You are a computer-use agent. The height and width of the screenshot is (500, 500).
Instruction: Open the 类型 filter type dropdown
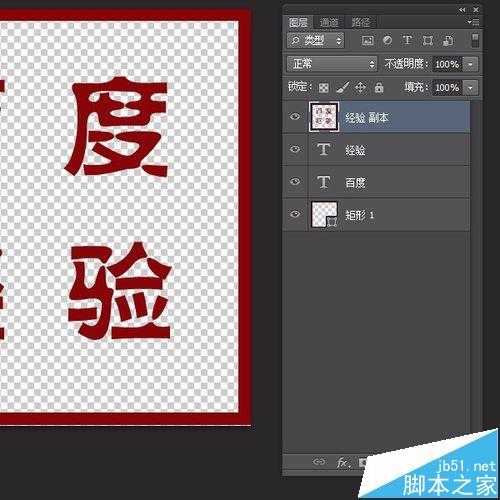pyautogui.click(x=315, y=41)
